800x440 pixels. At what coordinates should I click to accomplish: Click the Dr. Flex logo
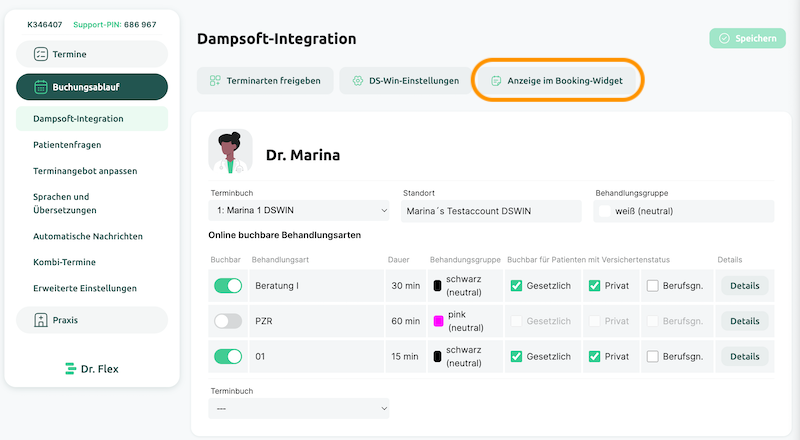[x=92, y=369]
